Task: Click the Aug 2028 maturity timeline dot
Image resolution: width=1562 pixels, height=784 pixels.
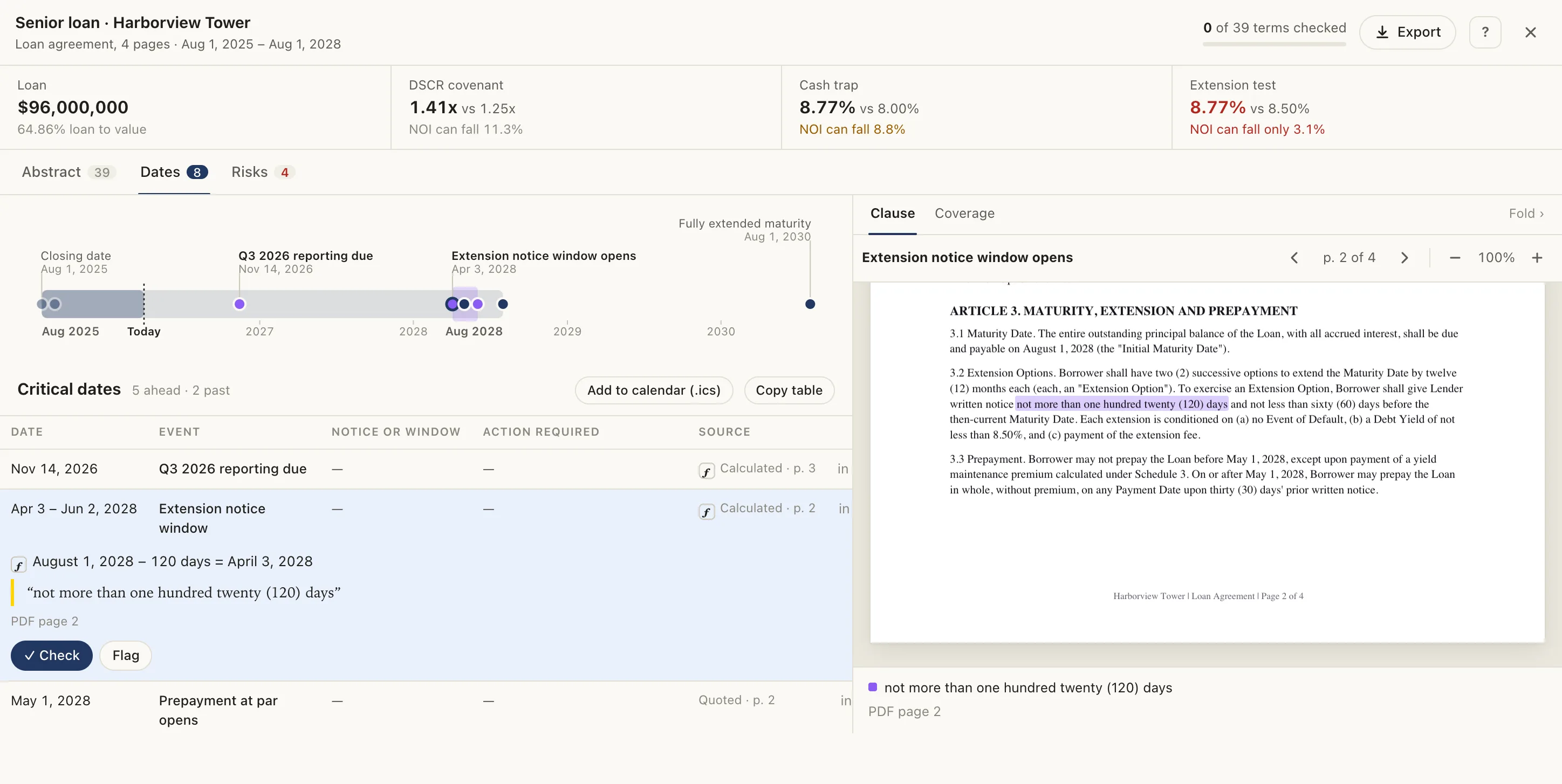Action: 503,305
